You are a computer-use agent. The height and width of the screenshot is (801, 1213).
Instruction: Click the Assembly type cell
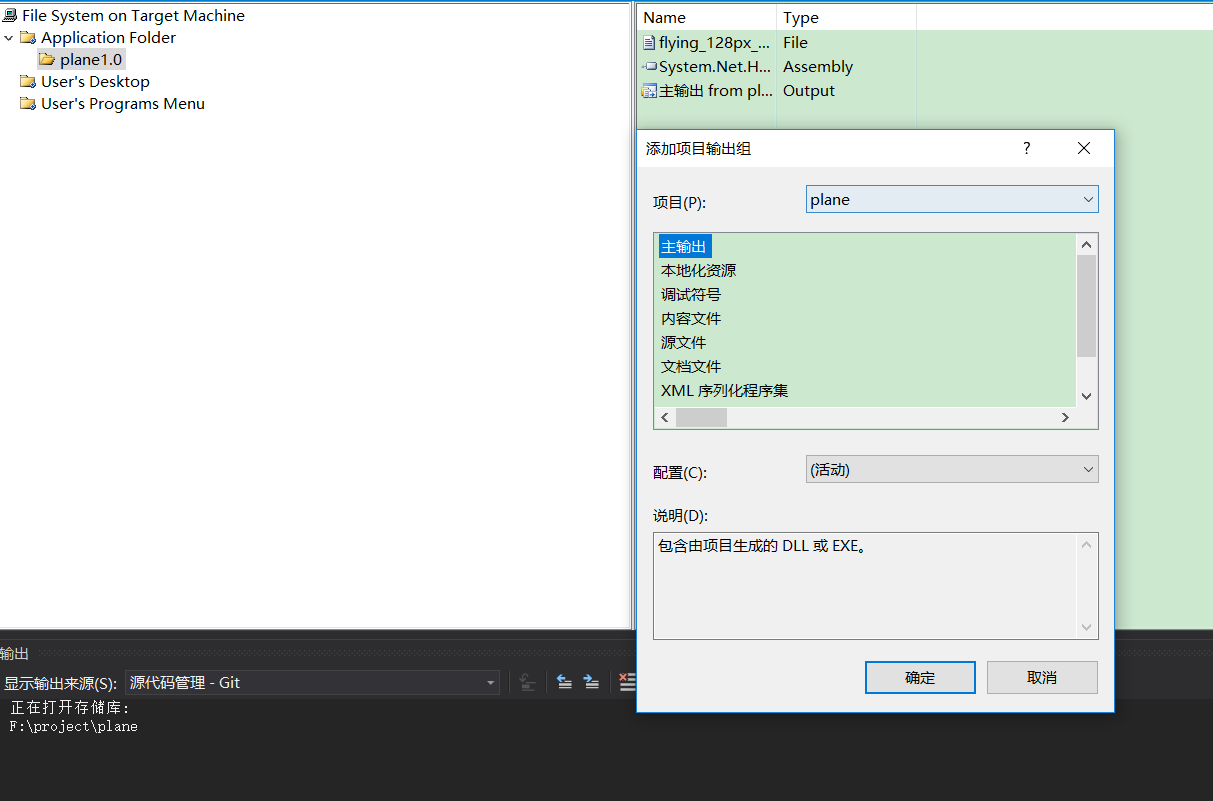tap(818, 67)
